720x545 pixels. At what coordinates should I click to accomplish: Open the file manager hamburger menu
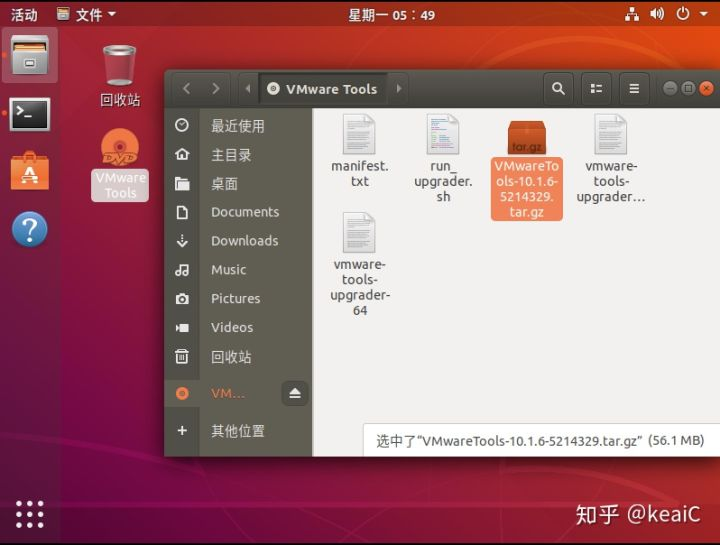click(x=634, y=88)
